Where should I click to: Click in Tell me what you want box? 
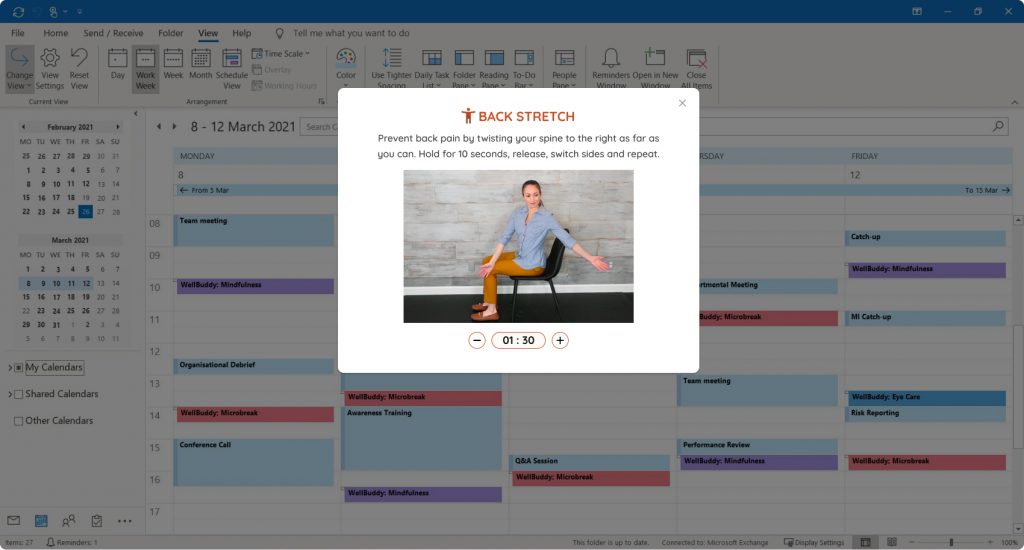[351, 33]
